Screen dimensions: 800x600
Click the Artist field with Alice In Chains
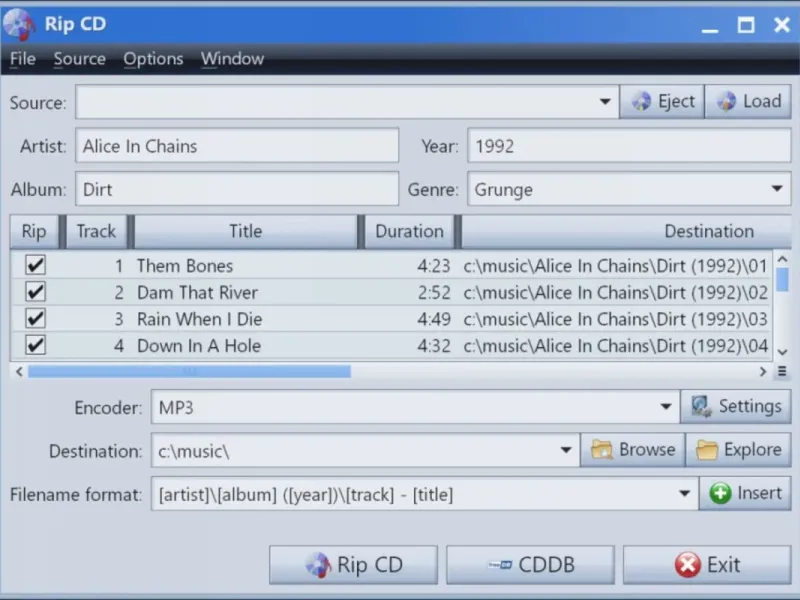pos(237,146)
